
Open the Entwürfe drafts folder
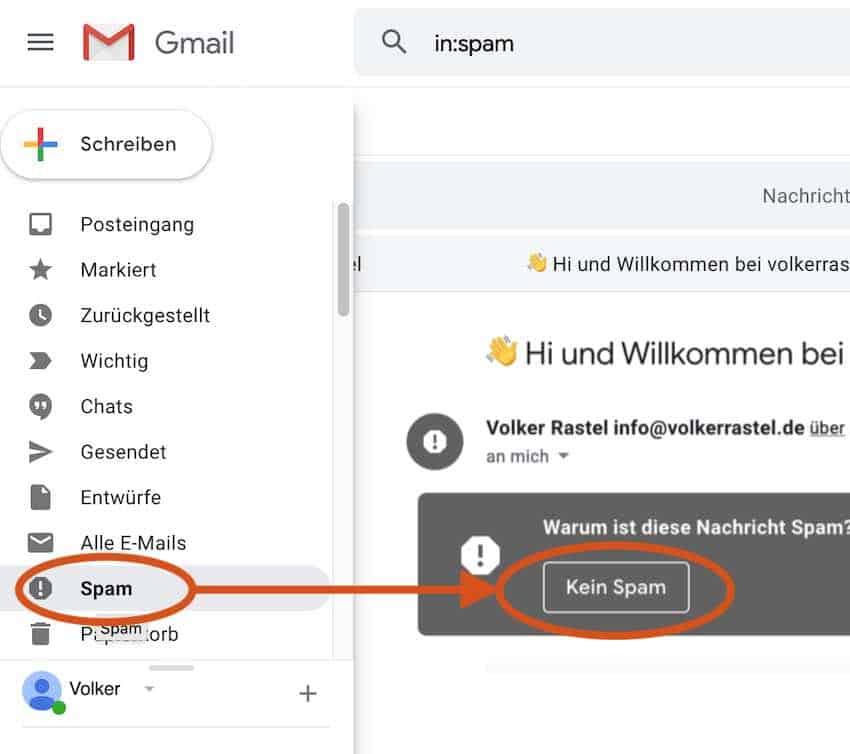pos(120,498)
